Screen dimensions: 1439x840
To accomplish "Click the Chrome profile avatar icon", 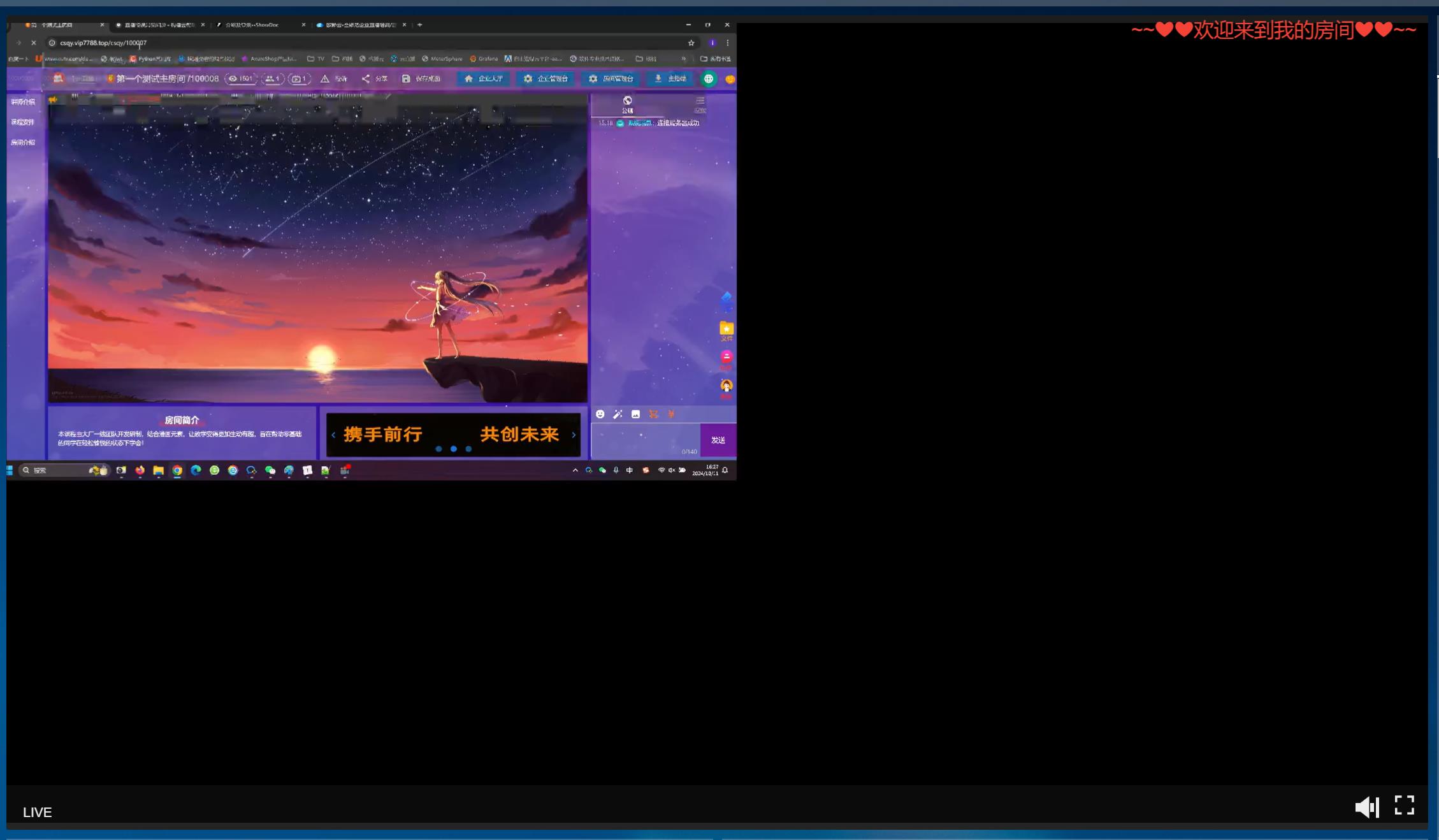I will [712, 43].
